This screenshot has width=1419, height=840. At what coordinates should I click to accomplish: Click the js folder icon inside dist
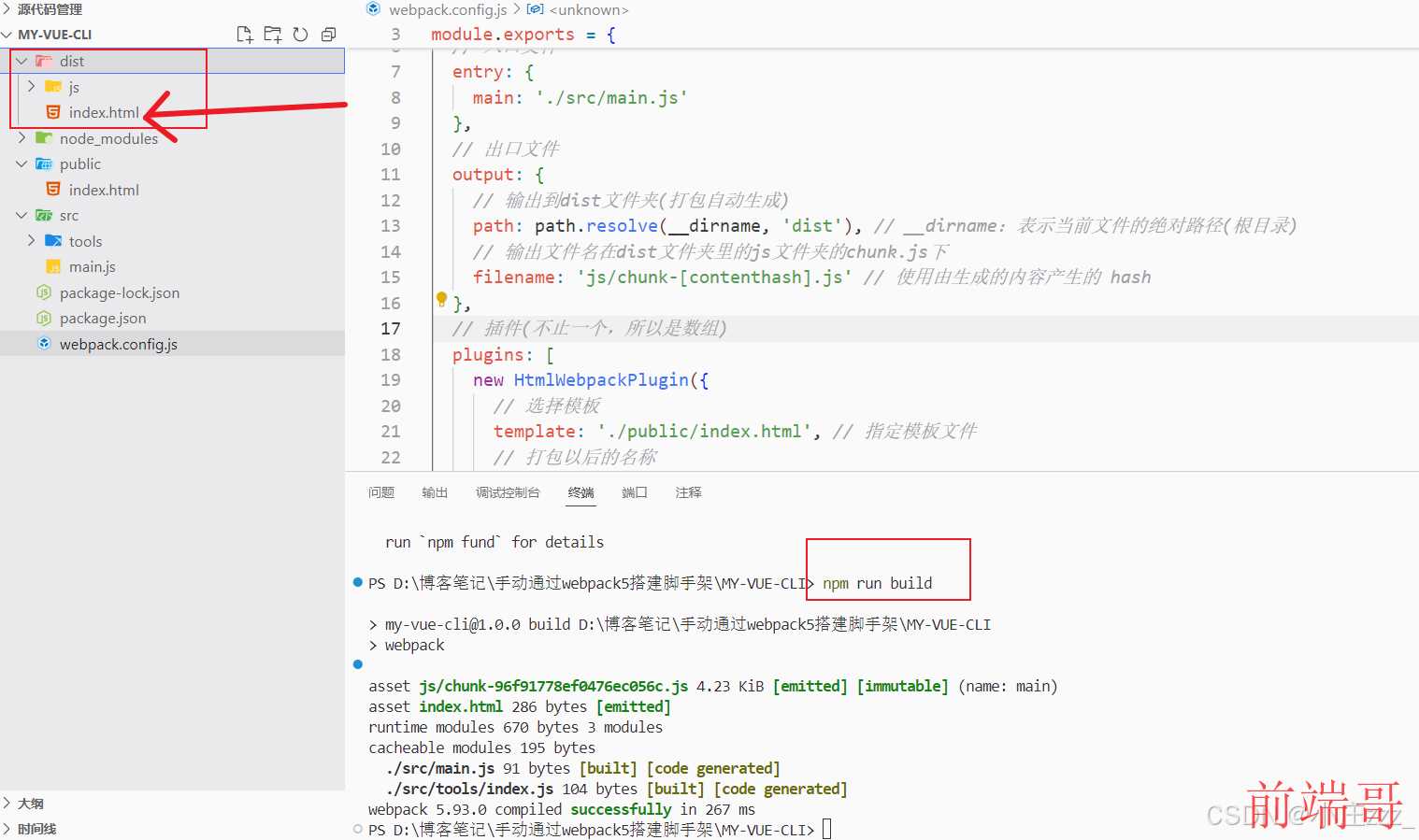tap(53, 87)
